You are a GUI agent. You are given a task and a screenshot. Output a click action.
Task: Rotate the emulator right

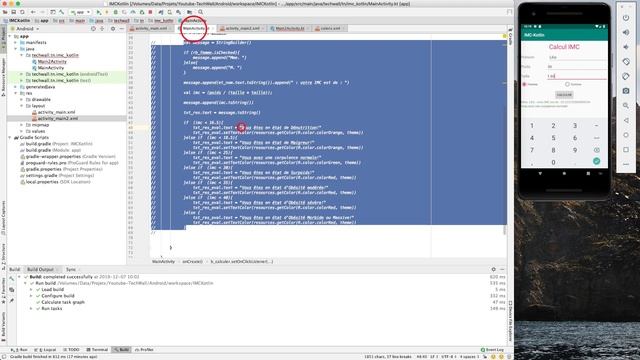[626, 76]
